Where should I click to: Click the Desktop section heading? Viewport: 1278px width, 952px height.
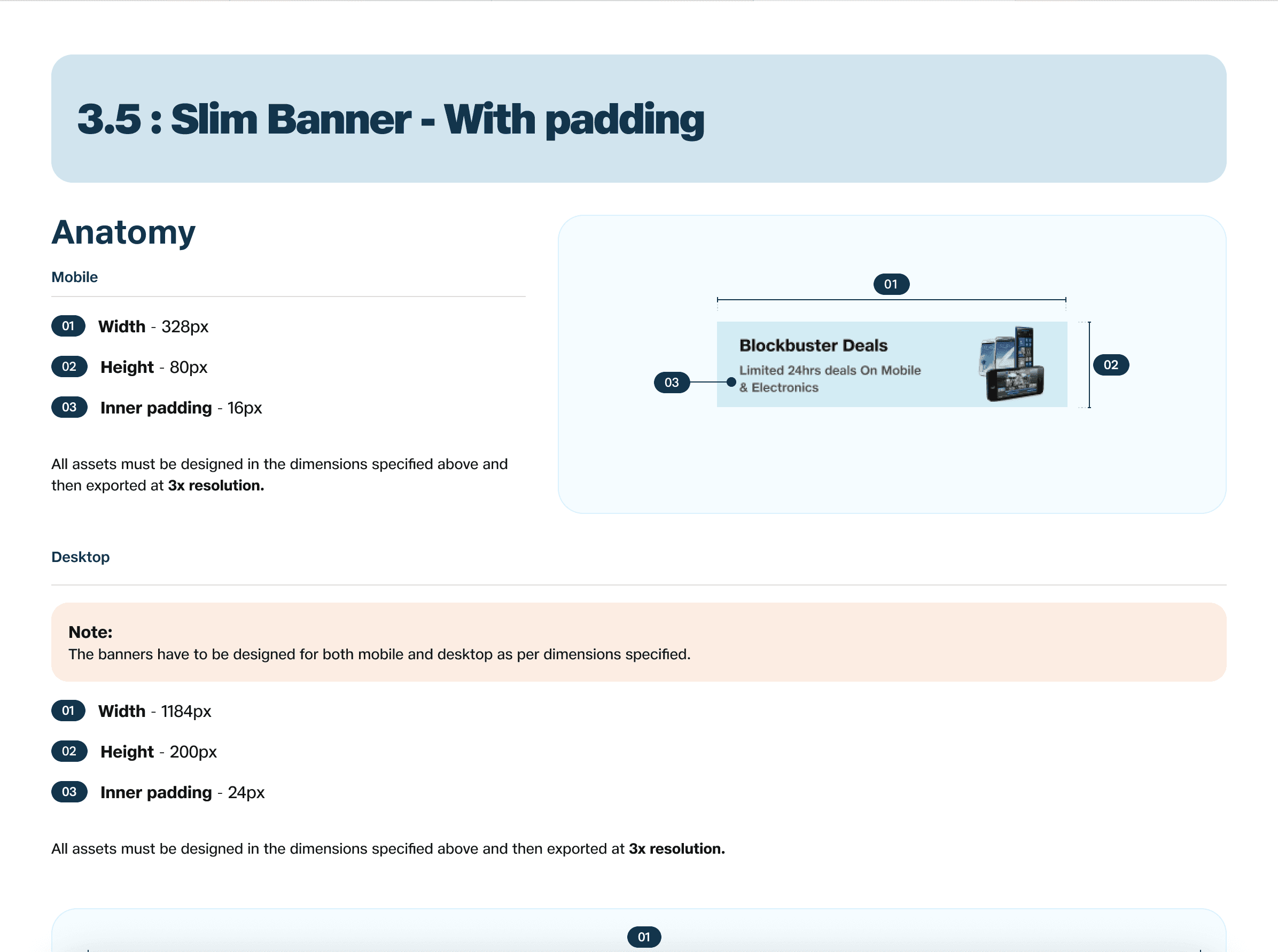pyautogui.click(x=80, y=557)
